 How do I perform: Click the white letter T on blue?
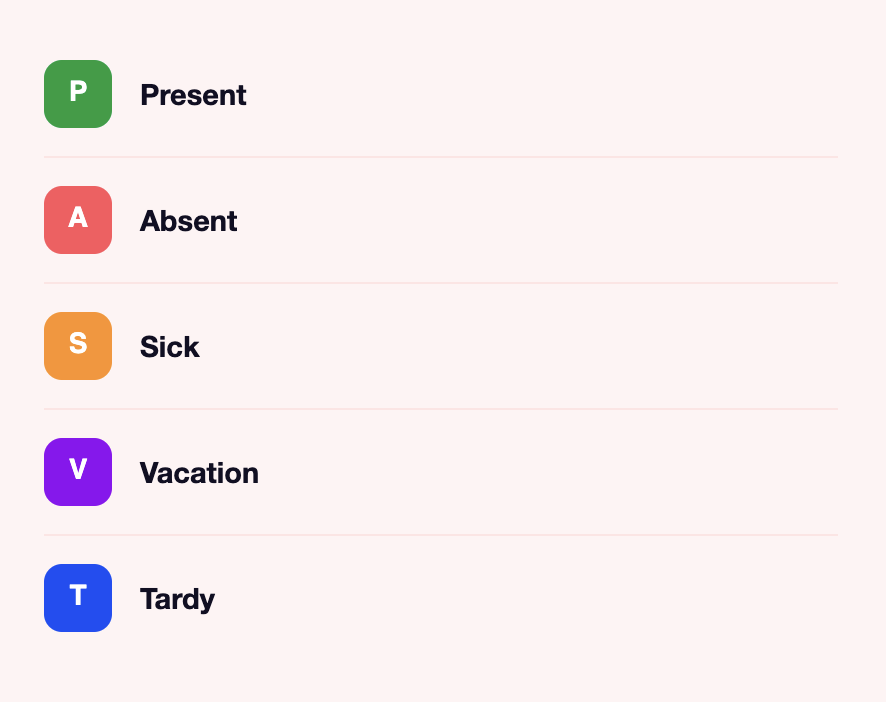click(78, 595)
